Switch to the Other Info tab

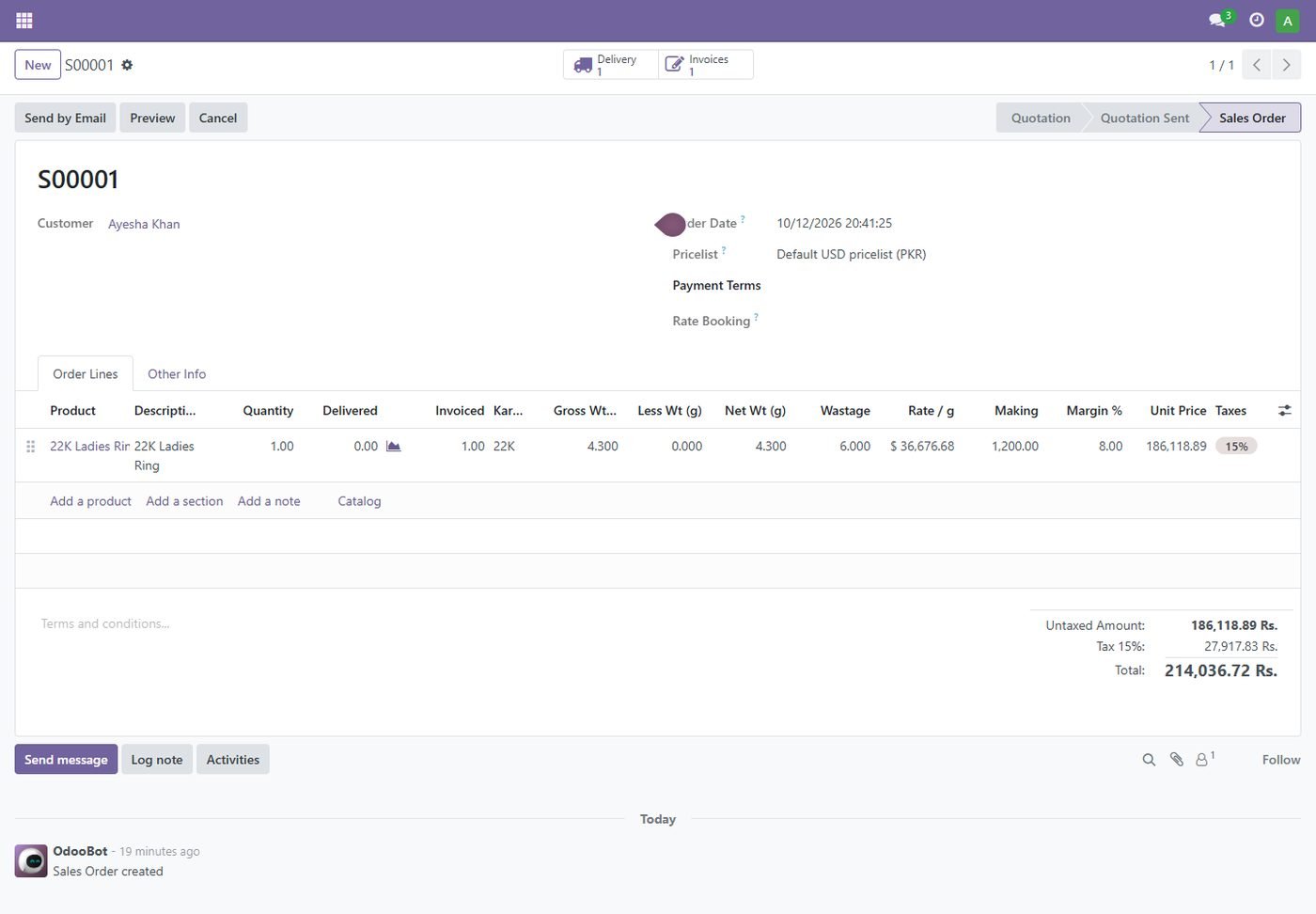(x=177, y=373)
